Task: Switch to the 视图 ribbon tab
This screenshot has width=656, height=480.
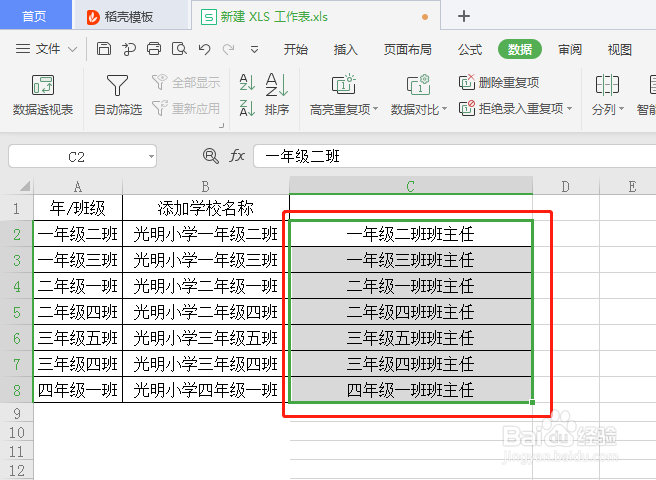Action: click(x=620, y=49)
